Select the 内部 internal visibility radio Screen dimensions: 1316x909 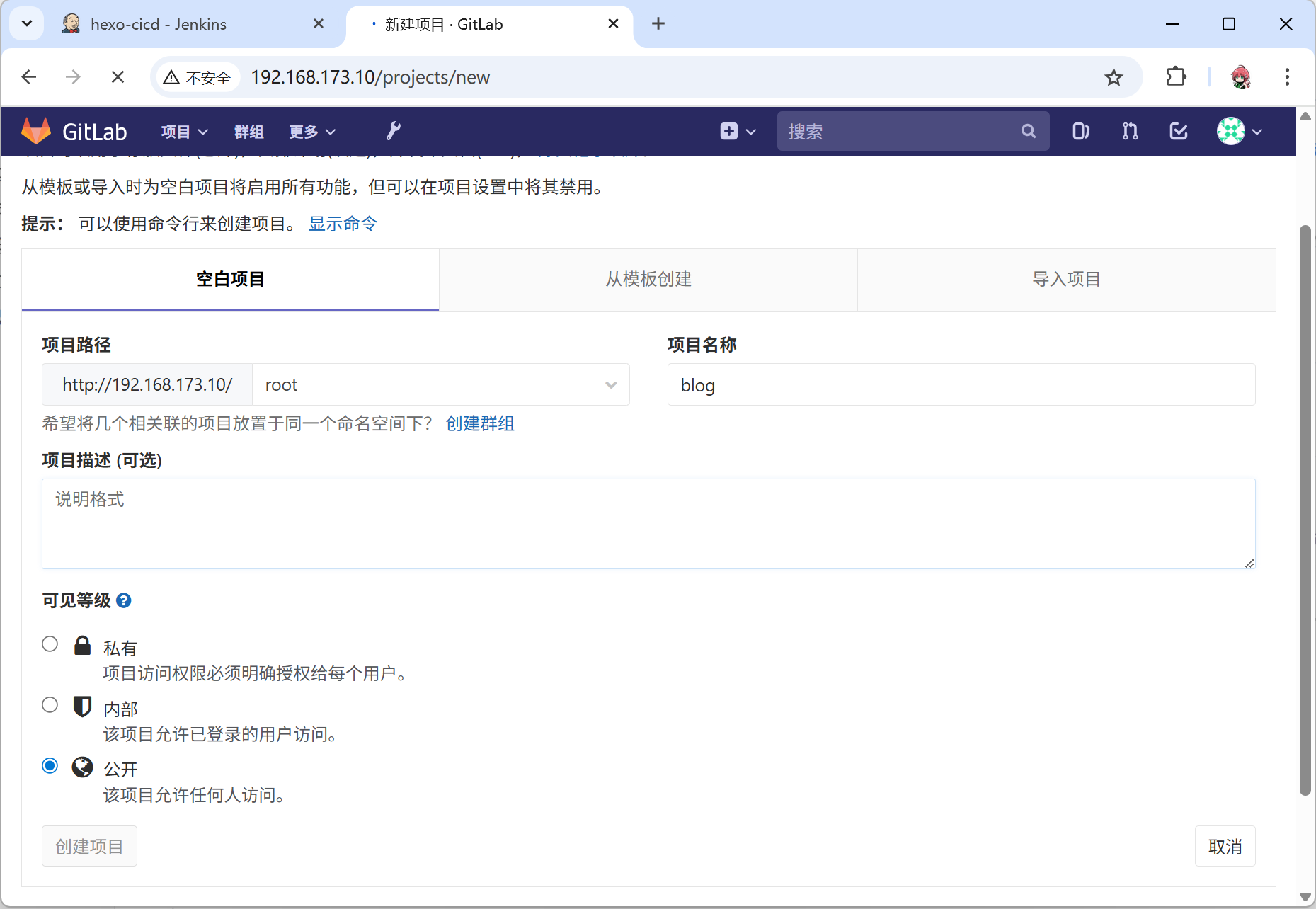click(50, 705)
